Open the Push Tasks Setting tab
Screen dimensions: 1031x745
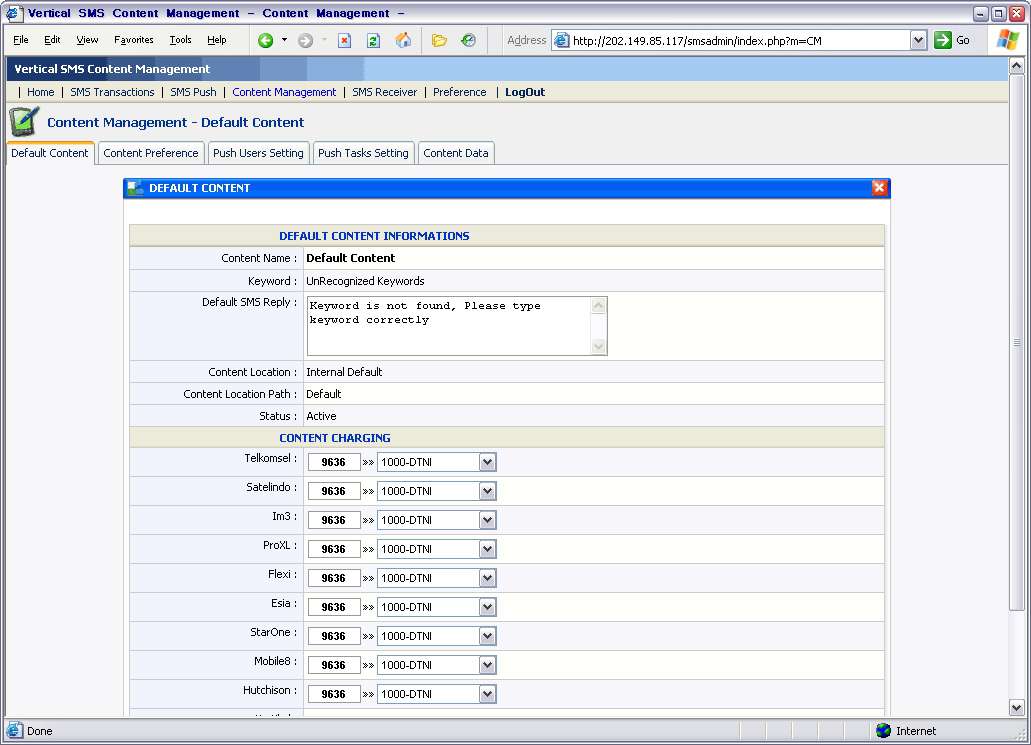[x=363, y=153]
